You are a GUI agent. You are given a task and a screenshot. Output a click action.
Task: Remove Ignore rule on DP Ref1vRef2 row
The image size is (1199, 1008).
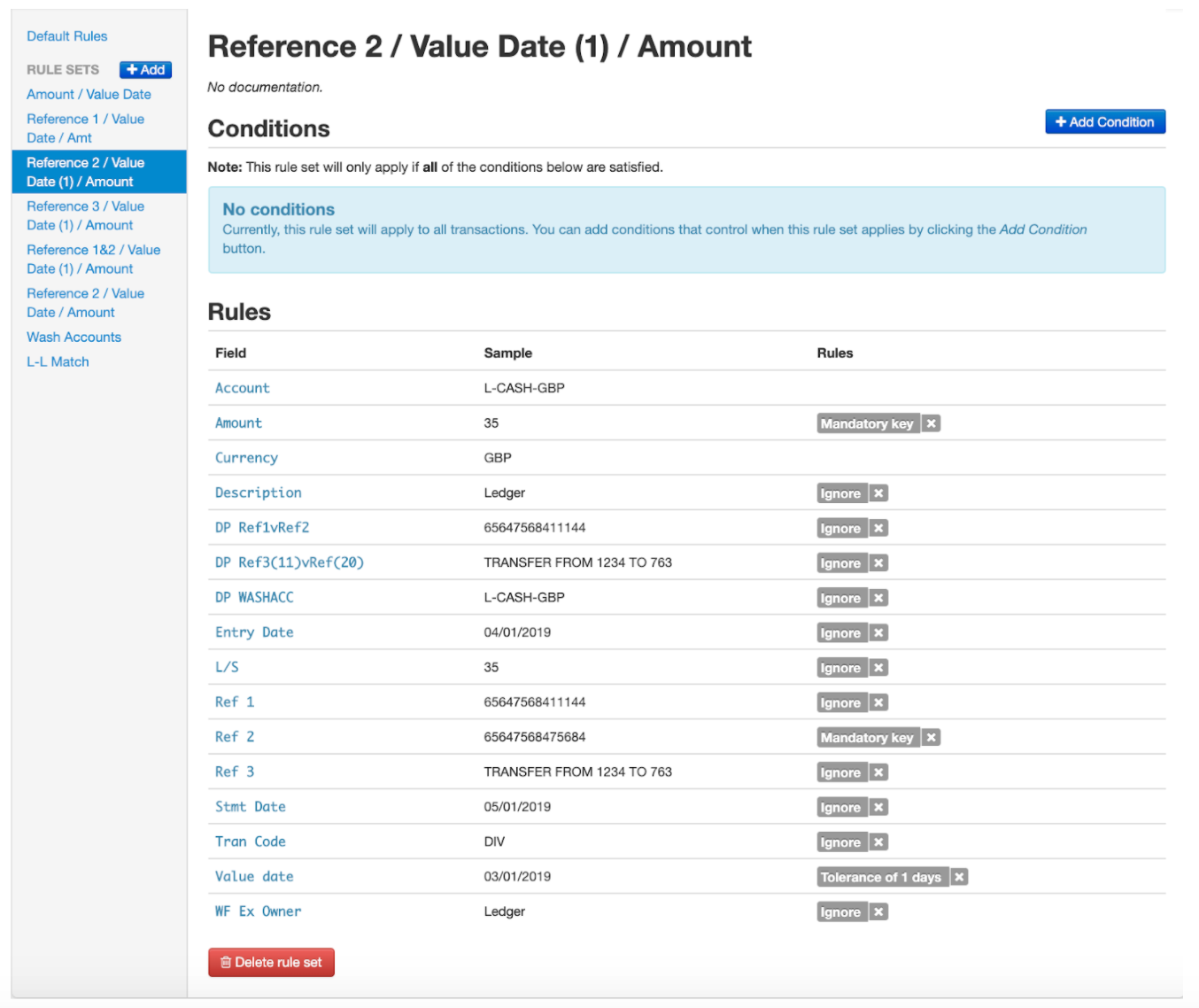pyautogui.click(x=878, y=528)
